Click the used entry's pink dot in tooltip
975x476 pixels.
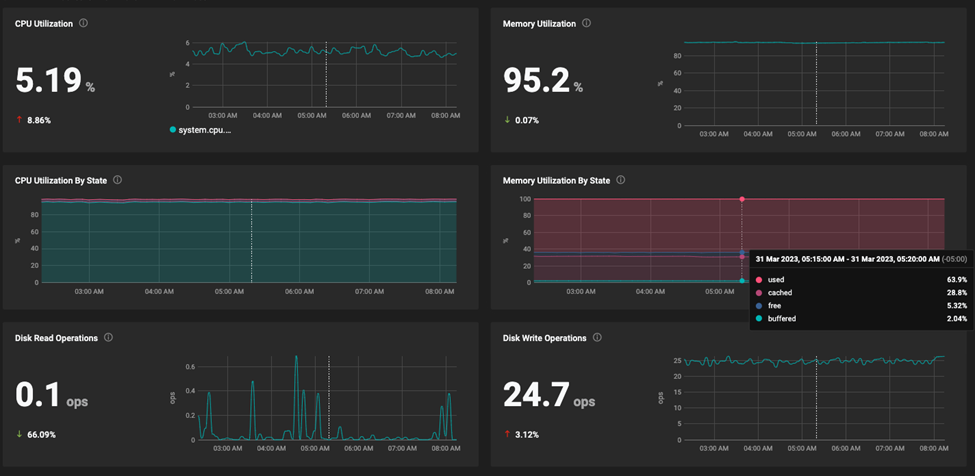tap(758, 280)
